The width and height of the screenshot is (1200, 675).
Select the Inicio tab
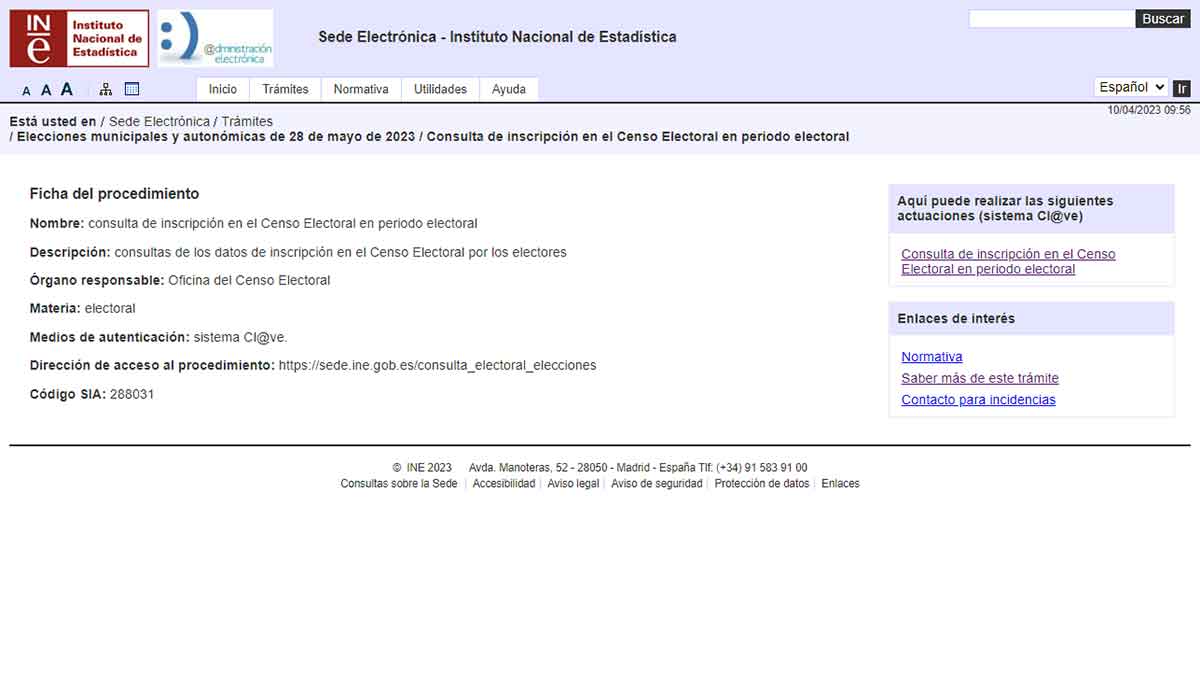tap(222, 89)
